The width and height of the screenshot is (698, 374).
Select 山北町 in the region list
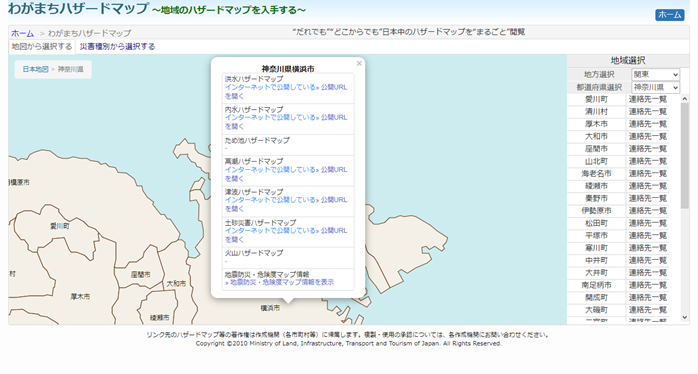(x=596, y=162)
